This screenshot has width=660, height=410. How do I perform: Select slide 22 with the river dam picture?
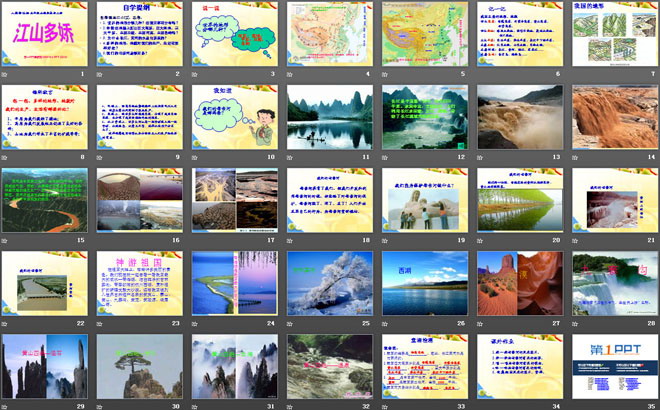(45, 284)
